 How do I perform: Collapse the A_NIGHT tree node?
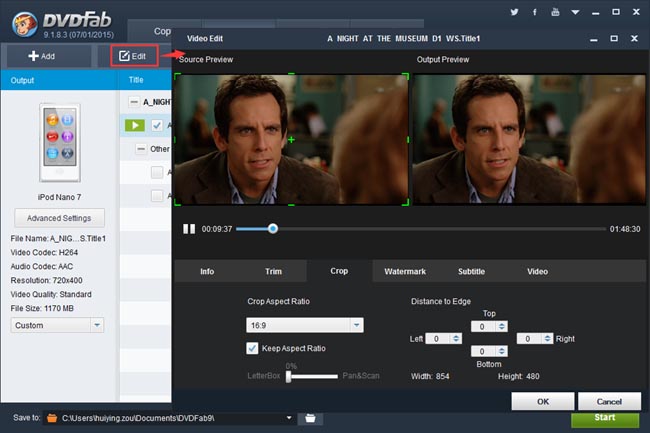point(134,102)
